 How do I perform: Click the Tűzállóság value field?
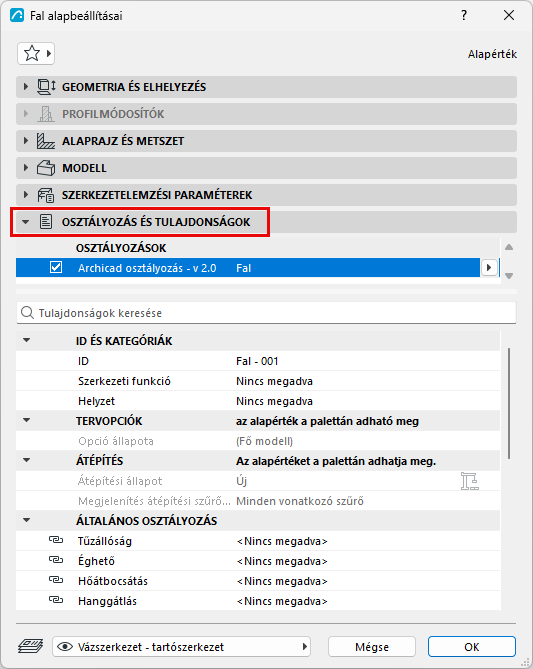[x=282, y=541]
